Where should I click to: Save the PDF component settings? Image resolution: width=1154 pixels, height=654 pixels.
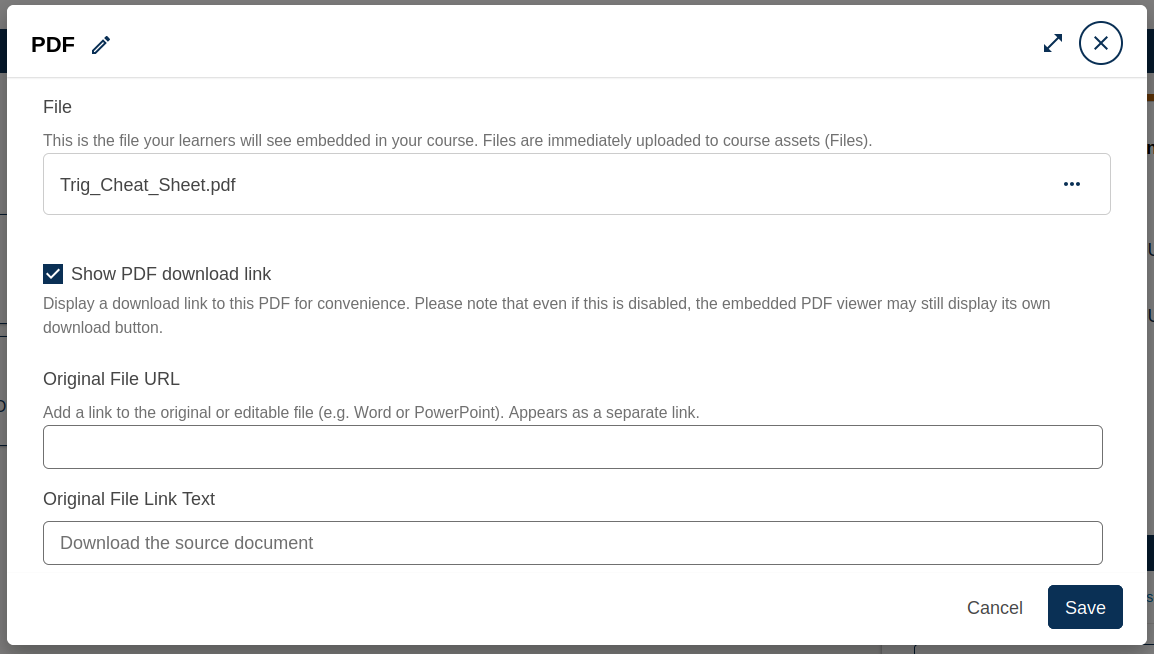(x=1085, y=608)
